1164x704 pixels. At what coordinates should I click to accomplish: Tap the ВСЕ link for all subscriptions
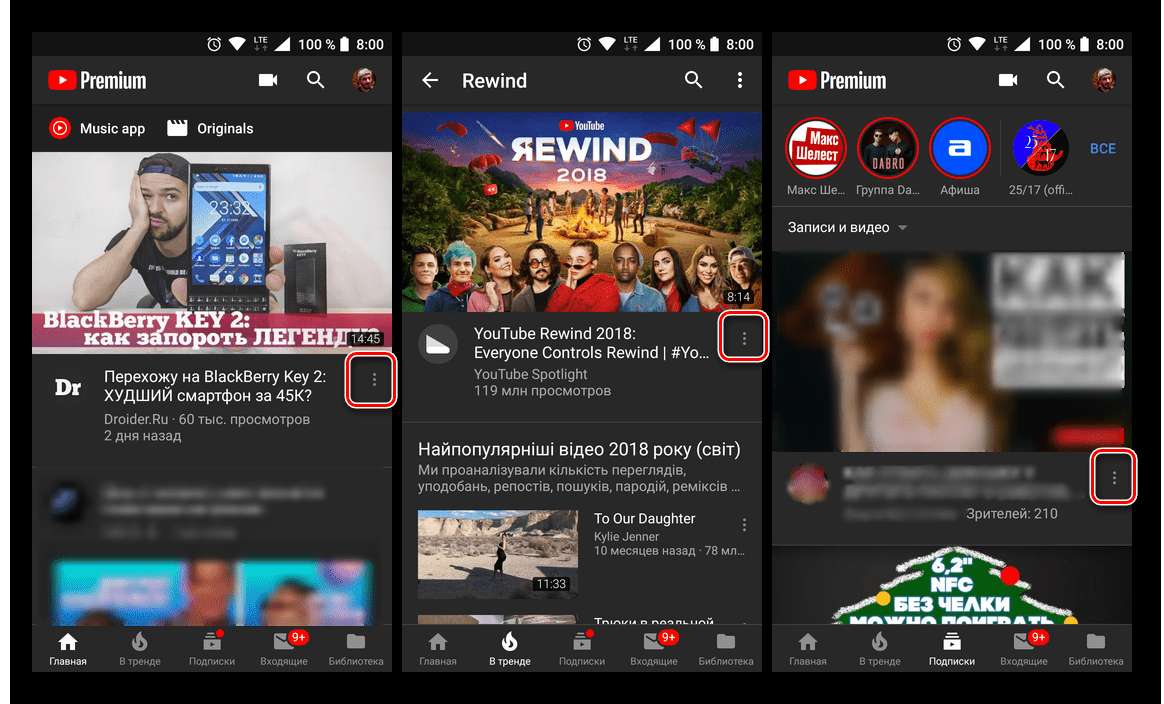point(1102,149)
